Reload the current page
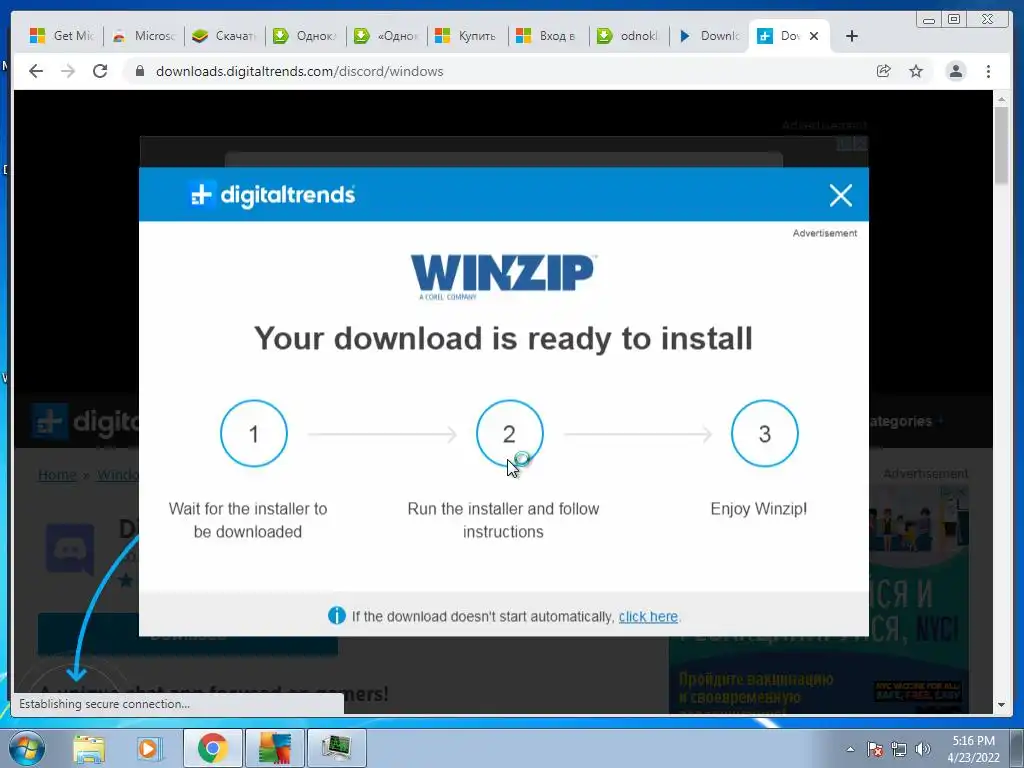This screenshot has height=768, width=1024. [x=100, y=71]
